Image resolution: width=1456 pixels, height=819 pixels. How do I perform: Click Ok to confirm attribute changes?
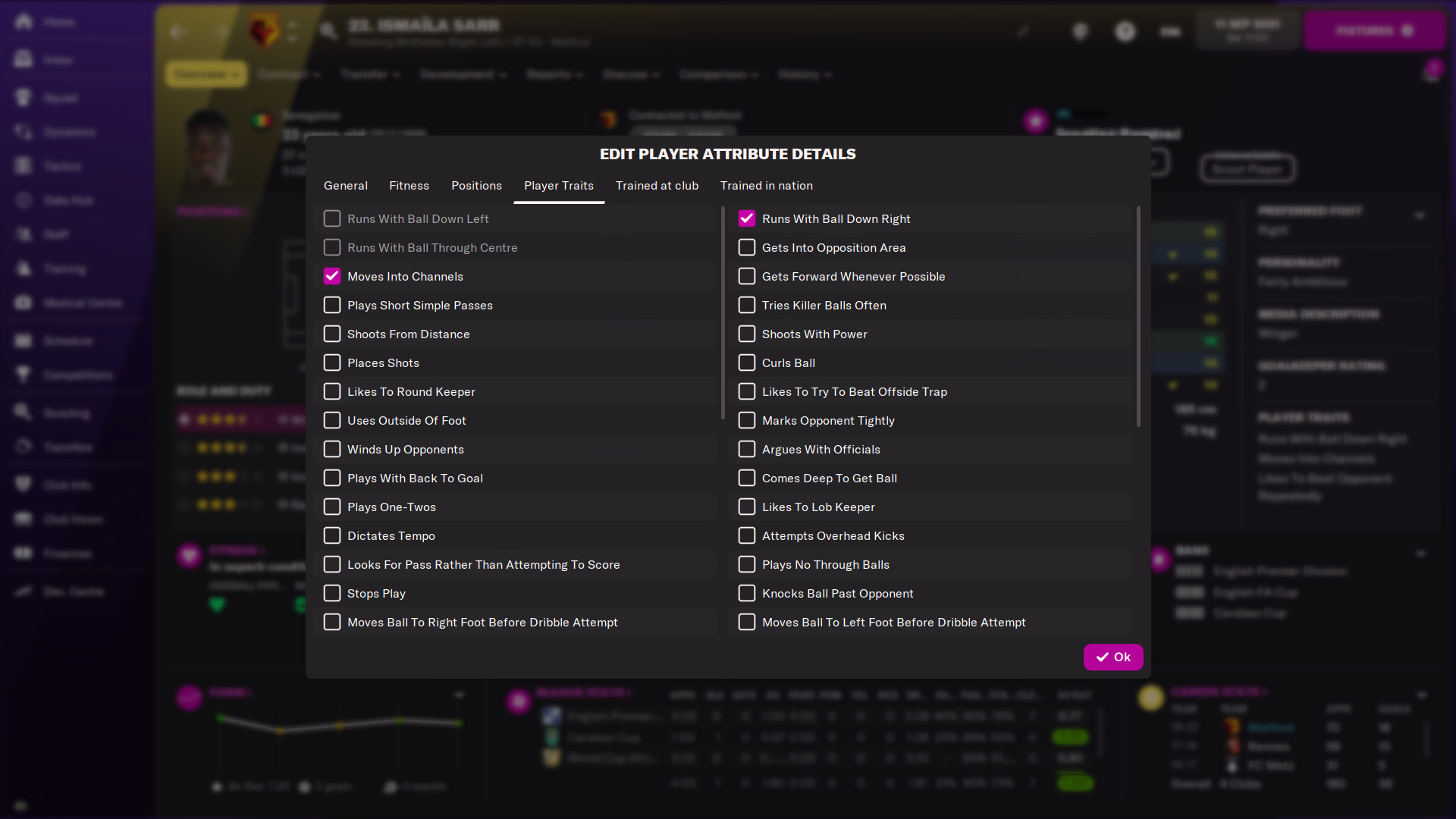click(1113, 657)
